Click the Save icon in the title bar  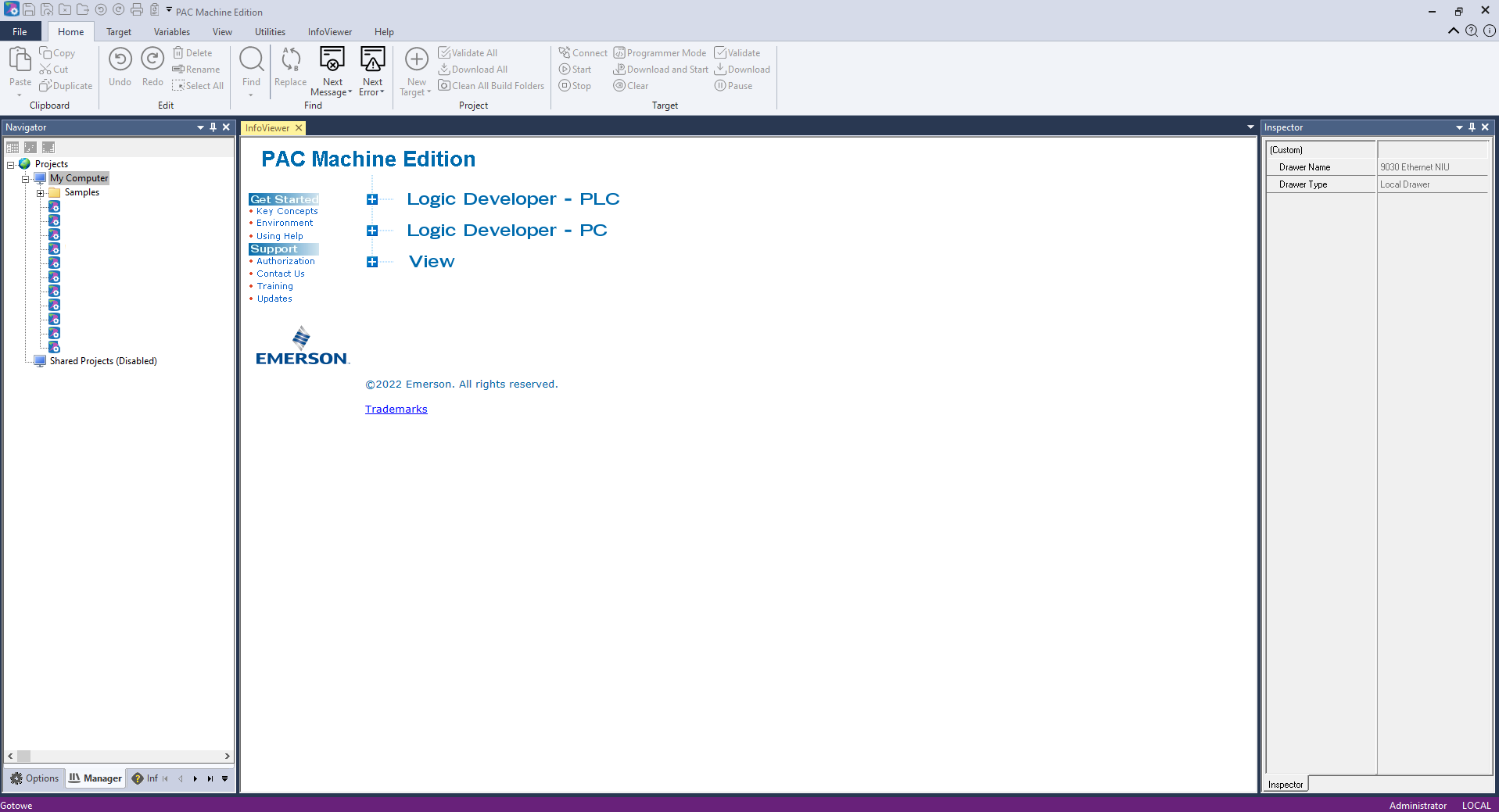(29, 10)
